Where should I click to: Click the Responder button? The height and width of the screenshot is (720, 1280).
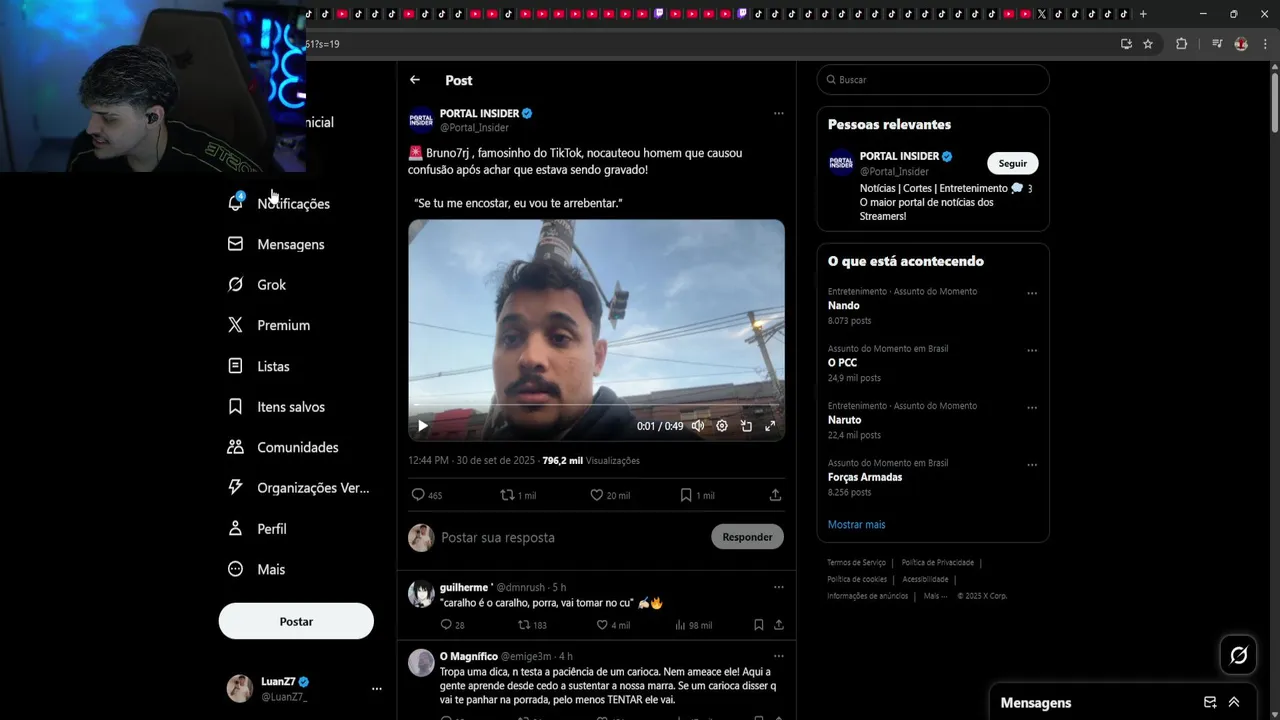pyautogui.click(x=747, y=537)
